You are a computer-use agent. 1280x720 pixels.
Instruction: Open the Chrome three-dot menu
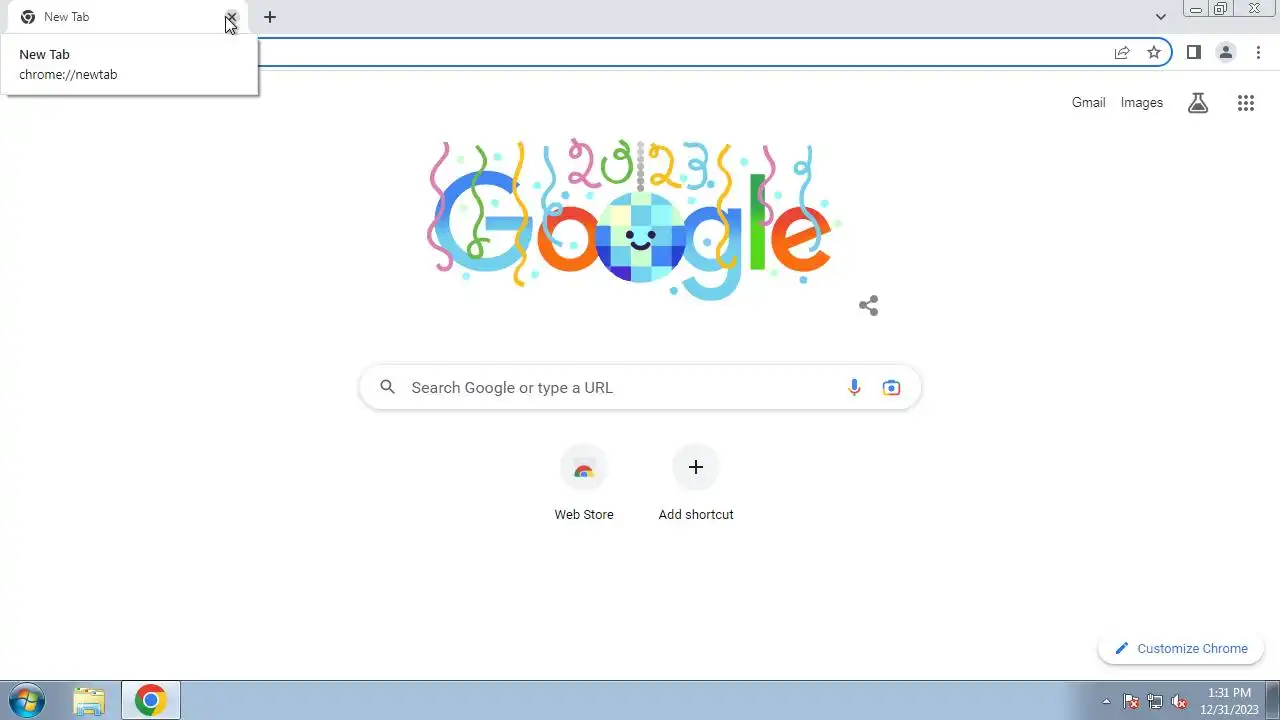1258,52
